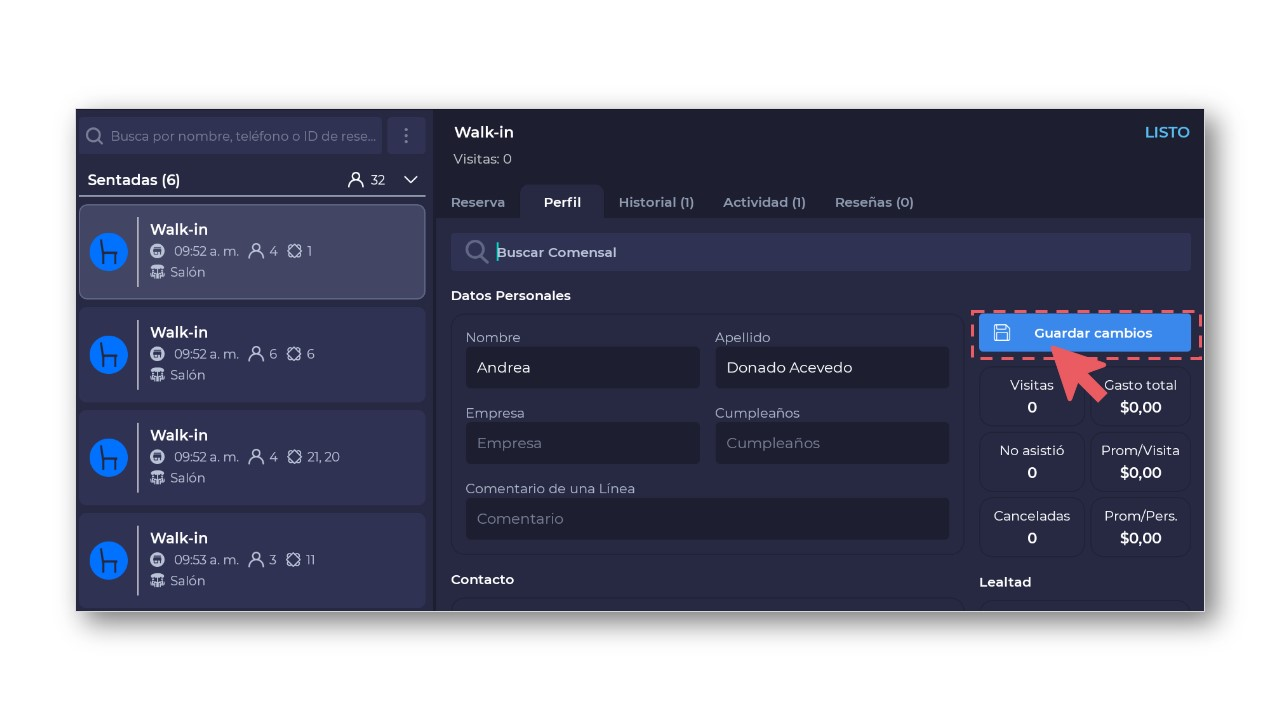Click the Prom/Visita stat card
This screenshot has height=720, width=1280.
[x=1140, y=462]
